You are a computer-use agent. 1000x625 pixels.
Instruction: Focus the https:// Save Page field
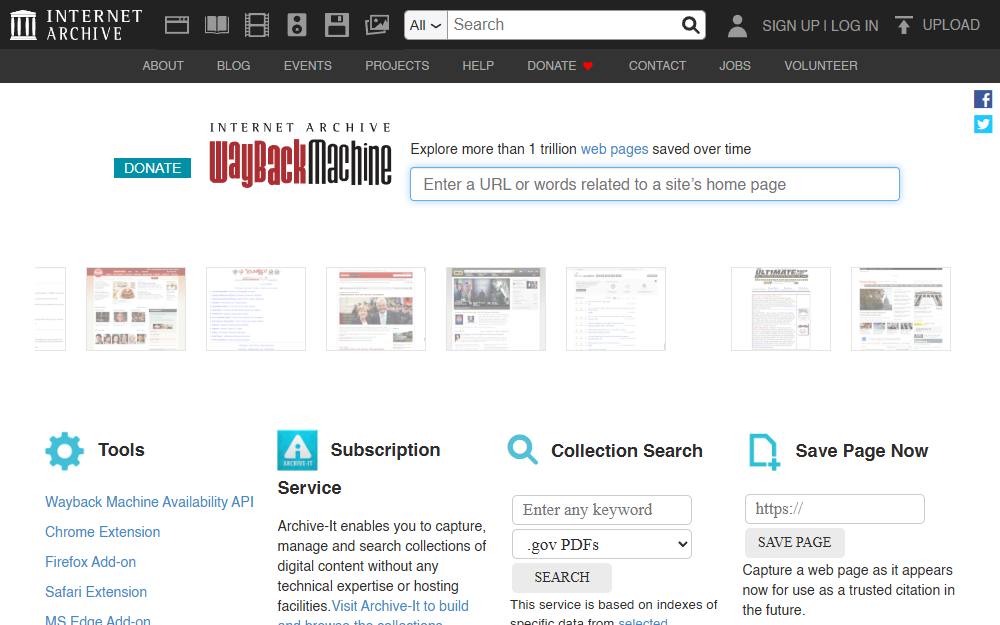(834, 509)
